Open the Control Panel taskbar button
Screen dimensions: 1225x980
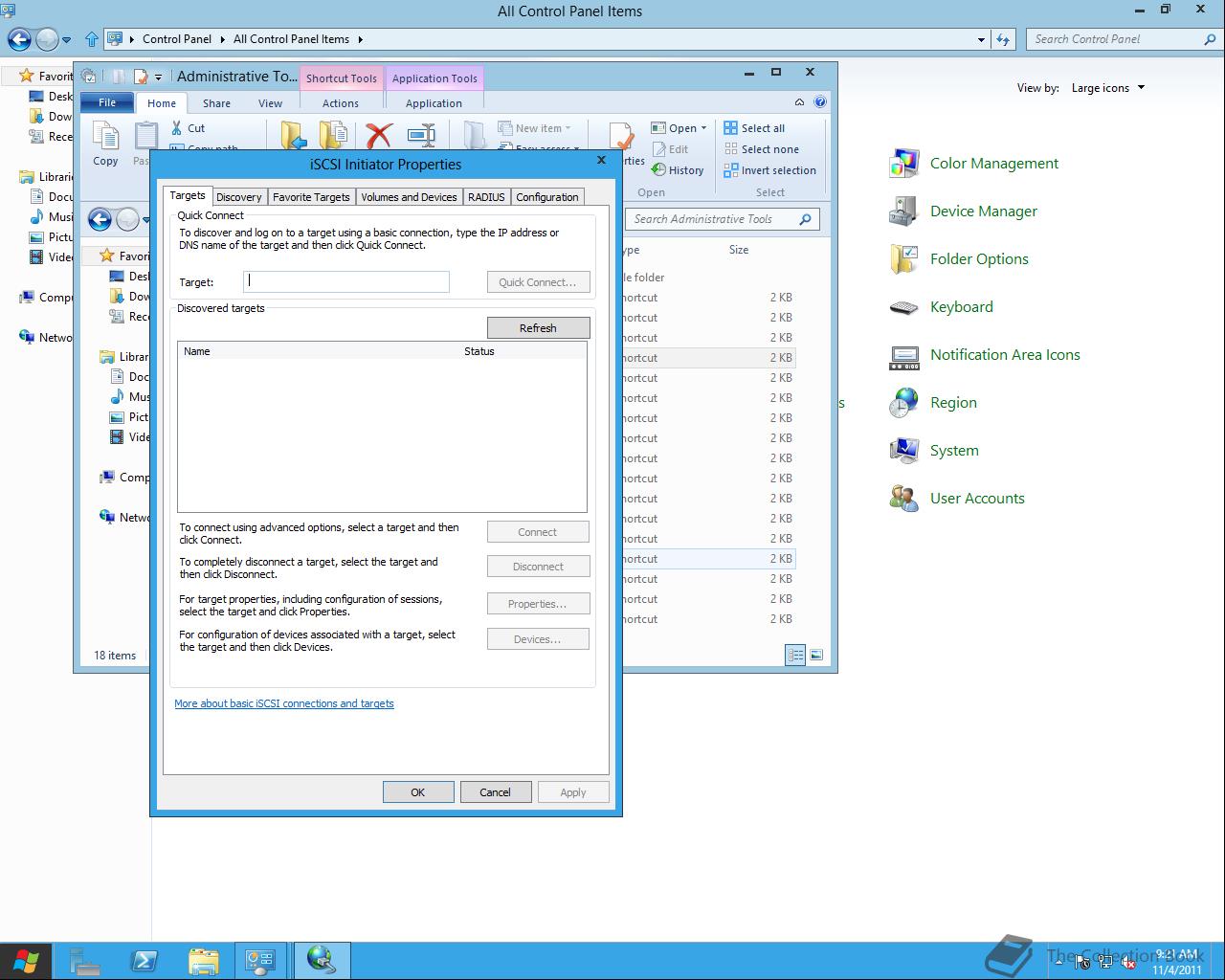[x=260, y=961]
